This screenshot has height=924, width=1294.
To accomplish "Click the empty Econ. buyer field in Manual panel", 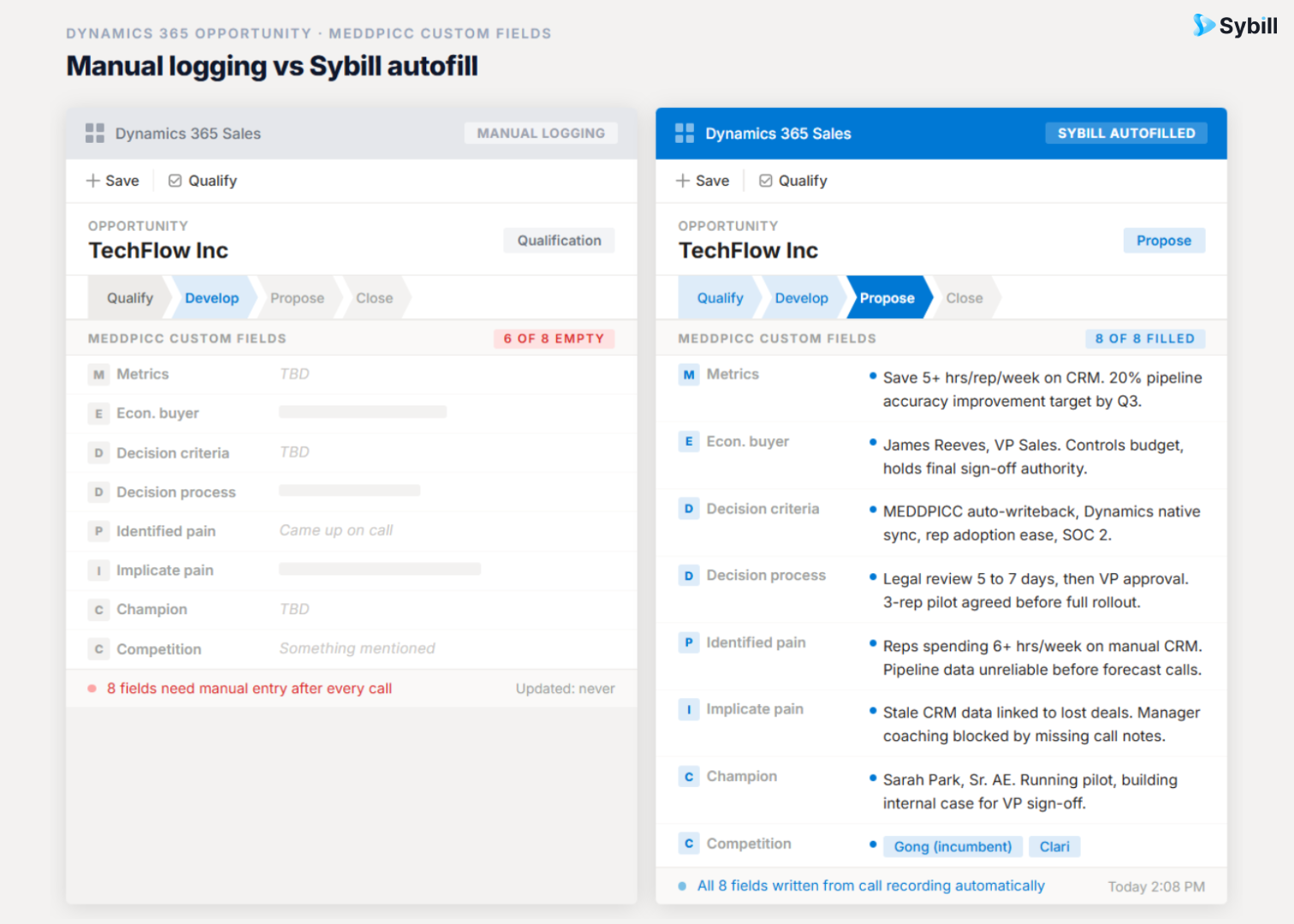I will 363,412.
